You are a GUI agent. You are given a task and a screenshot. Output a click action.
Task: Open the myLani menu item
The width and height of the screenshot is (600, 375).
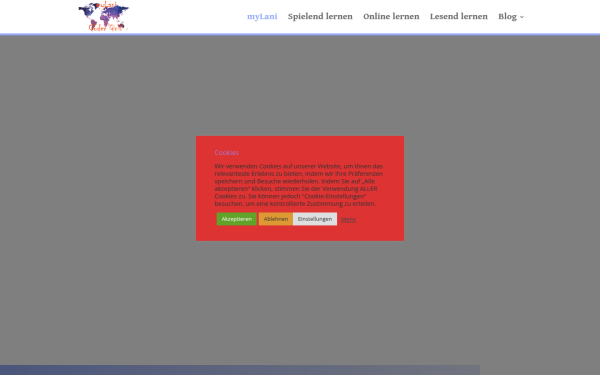tap(262, 16)
